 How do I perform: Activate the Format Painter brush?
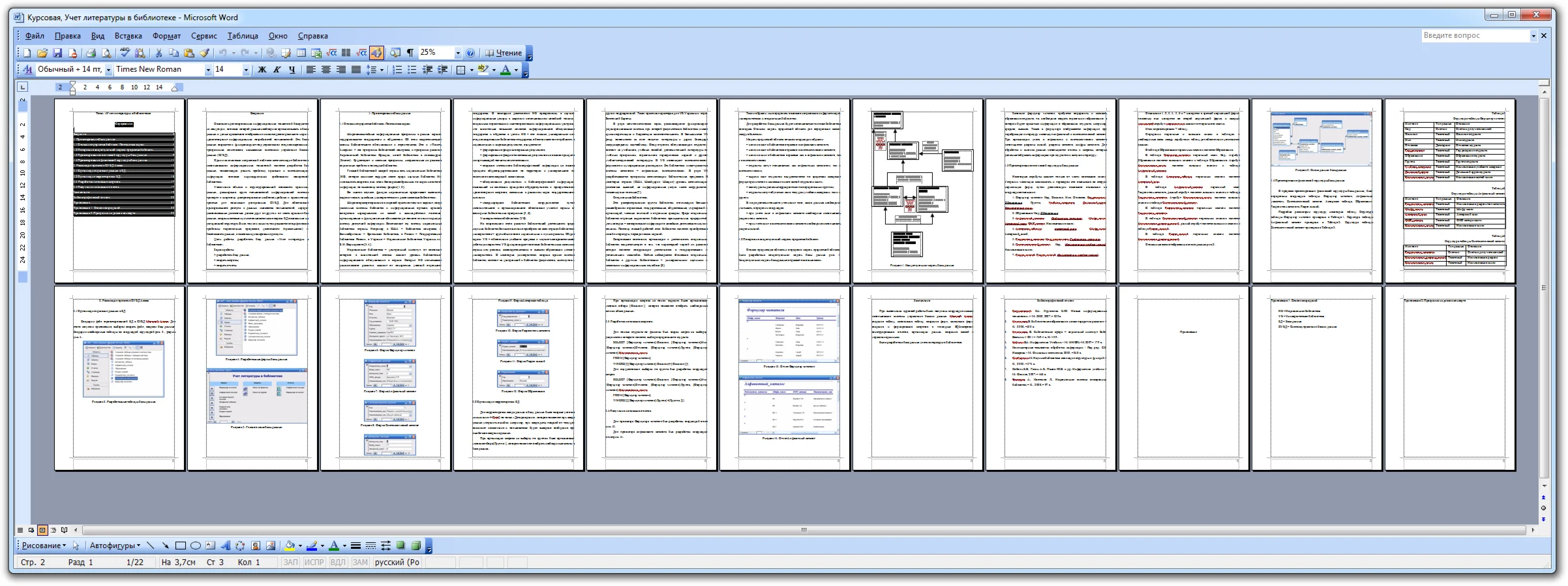(204, 53)
